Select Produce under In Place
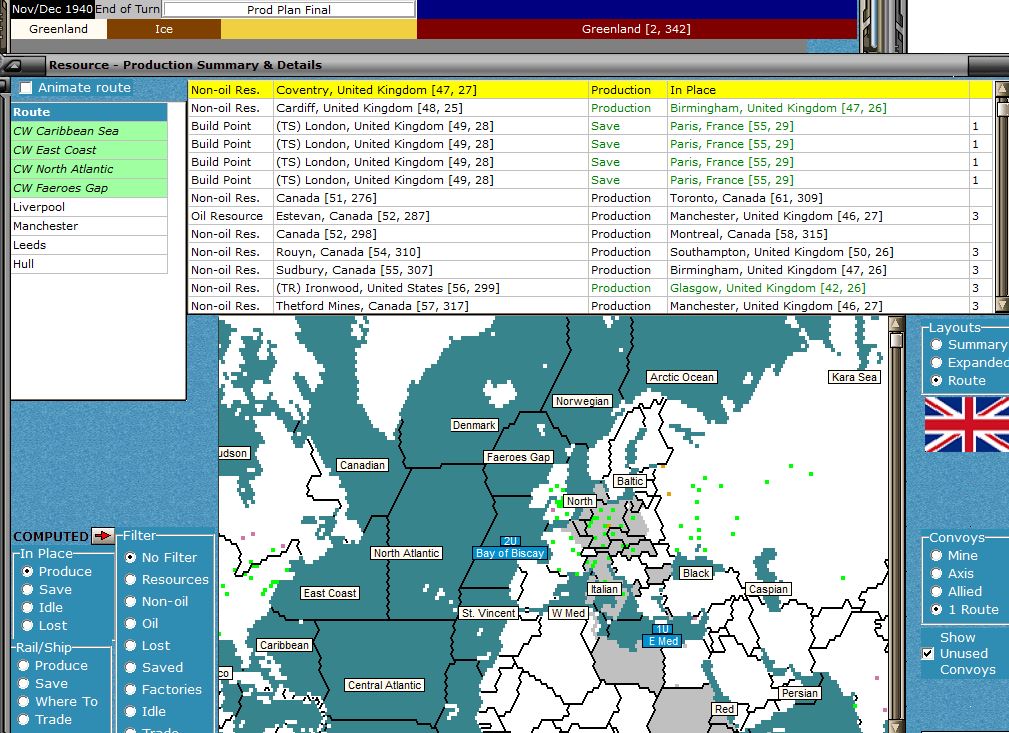The image size is (1009, 733). [27, 571]
